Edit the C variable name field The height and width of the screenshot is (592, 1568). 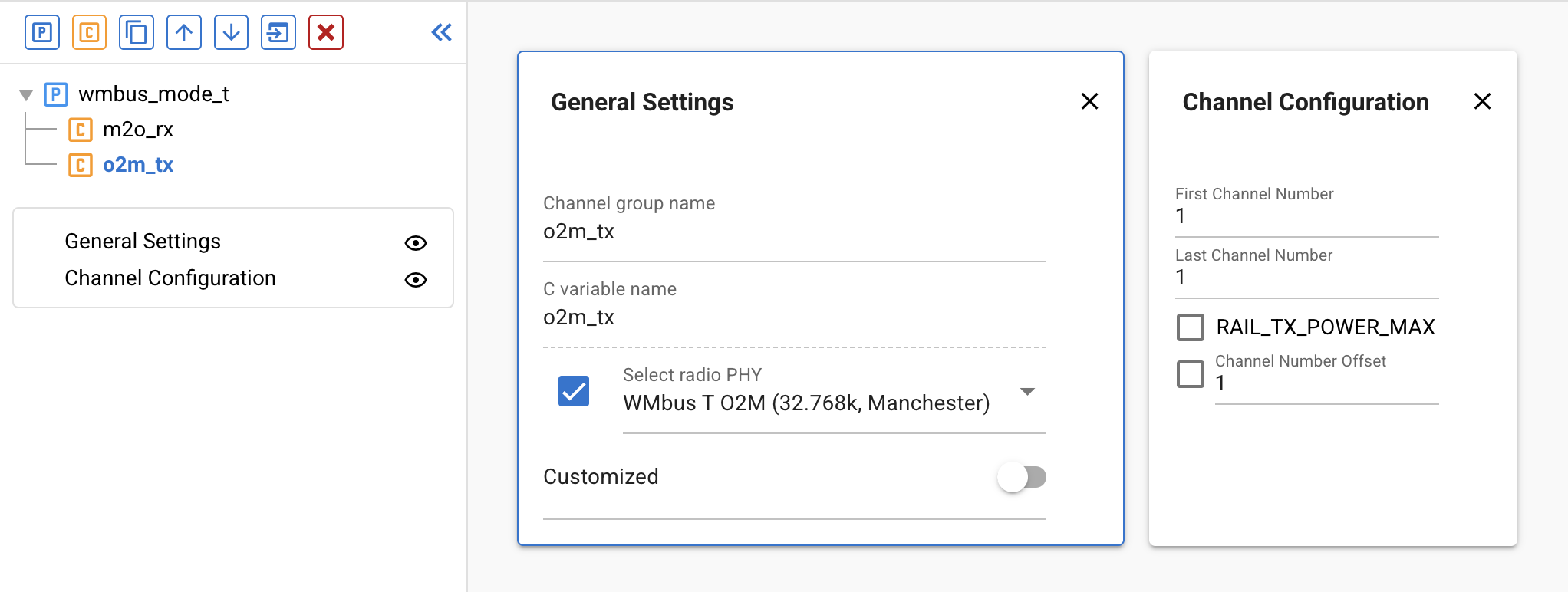795,317
